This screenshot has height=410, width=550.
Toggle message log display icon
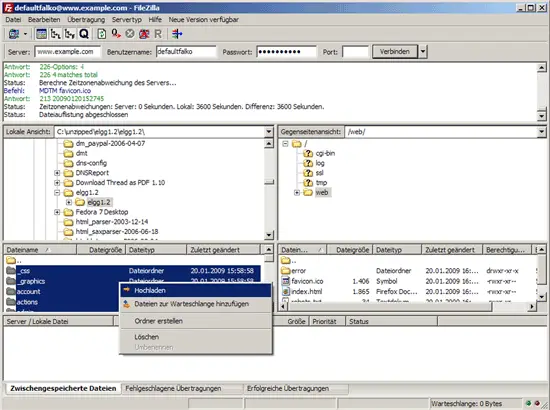[41, 34]
